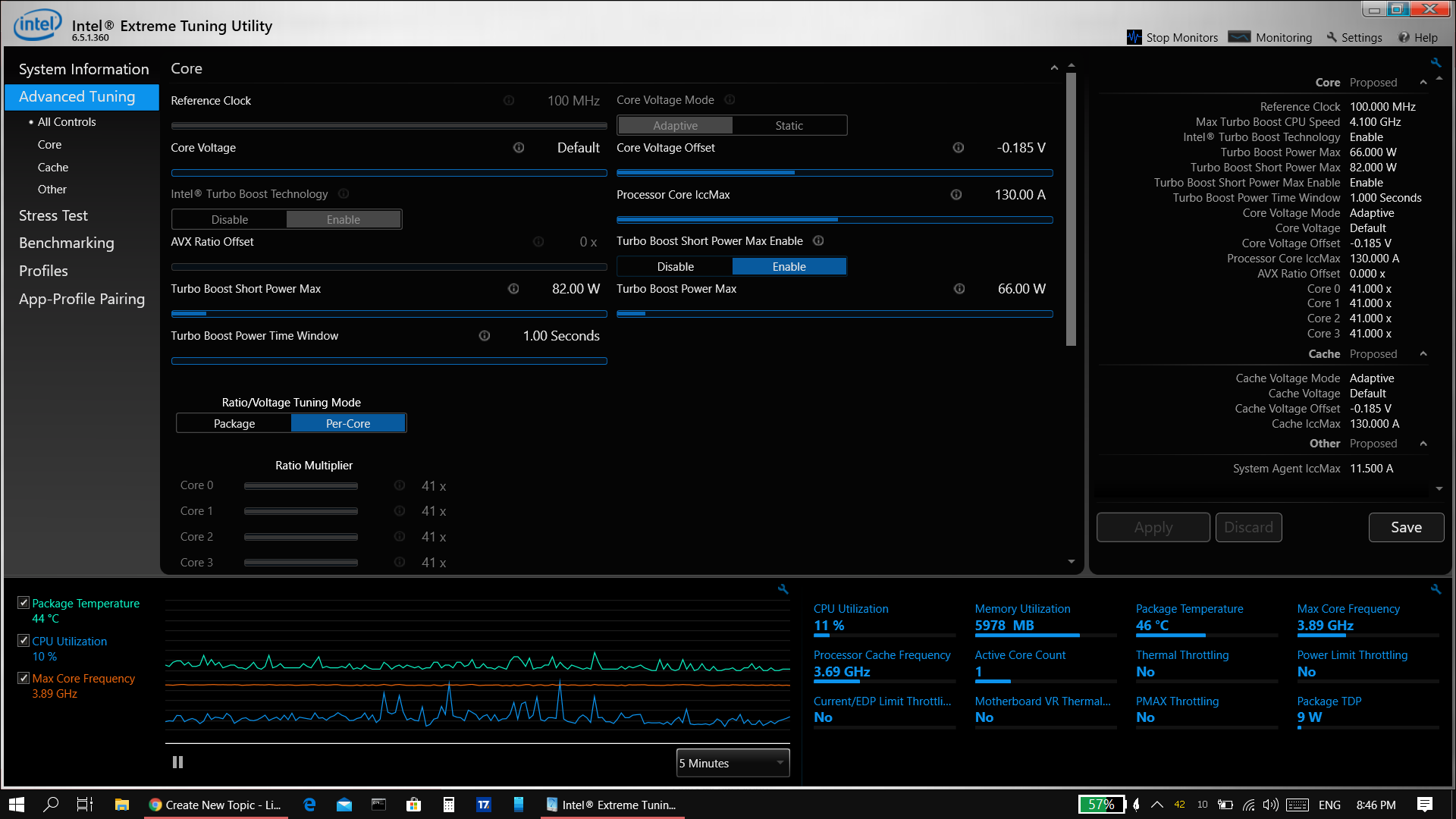Open Microsoft Edge from taskbar

coord(309,805)
